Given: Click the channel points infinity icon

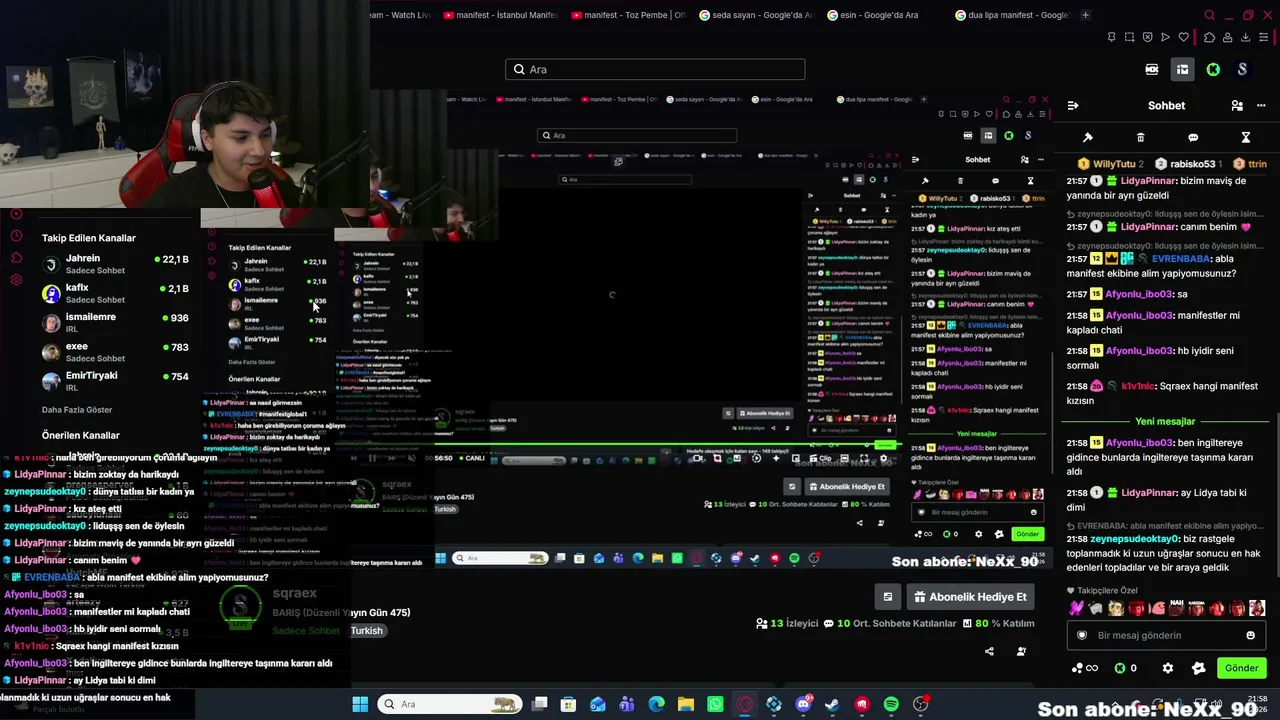Looking at the screenshot, I should pos(1085,668).
